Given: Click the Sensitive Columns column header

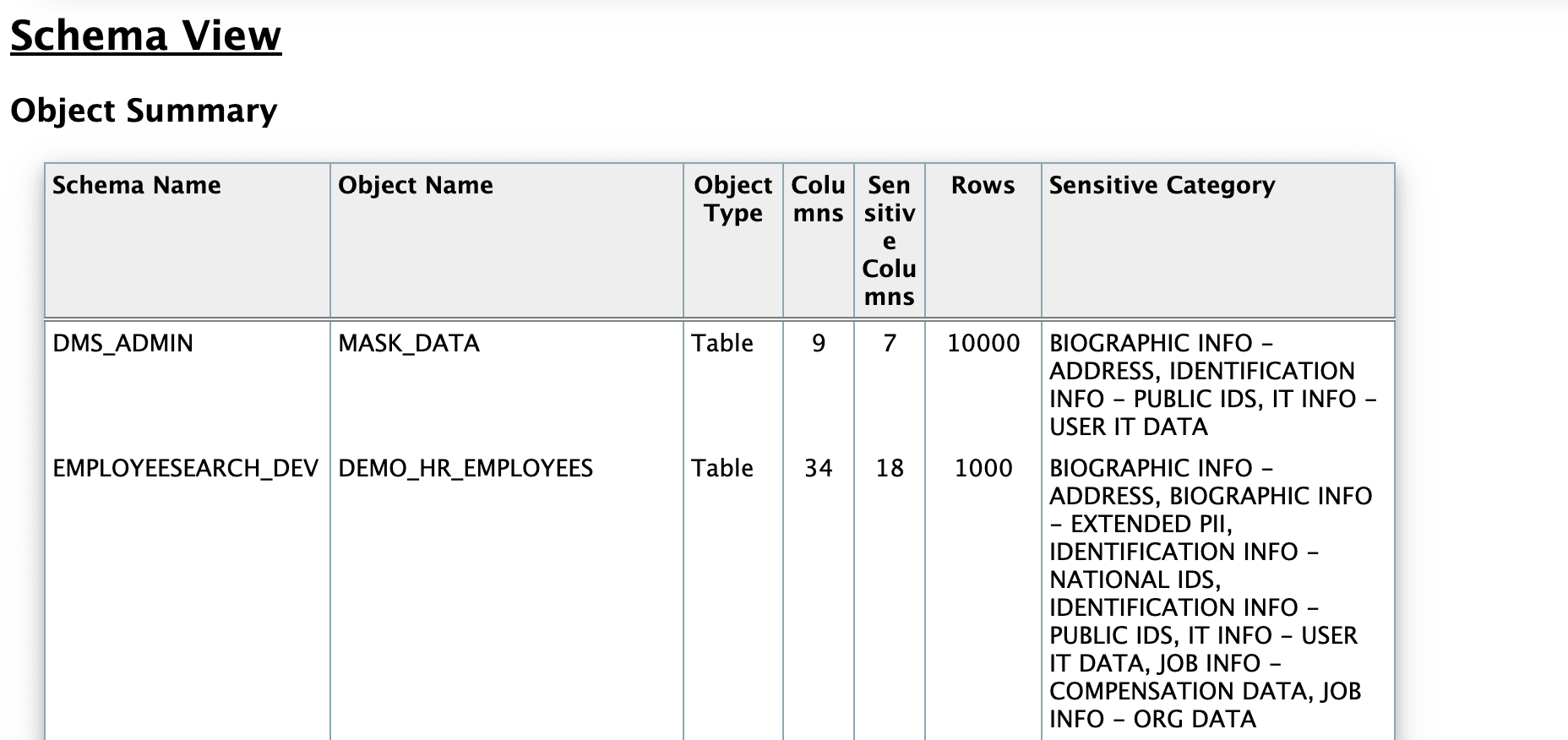Looking at the screenshot, I should pos(889,240).
